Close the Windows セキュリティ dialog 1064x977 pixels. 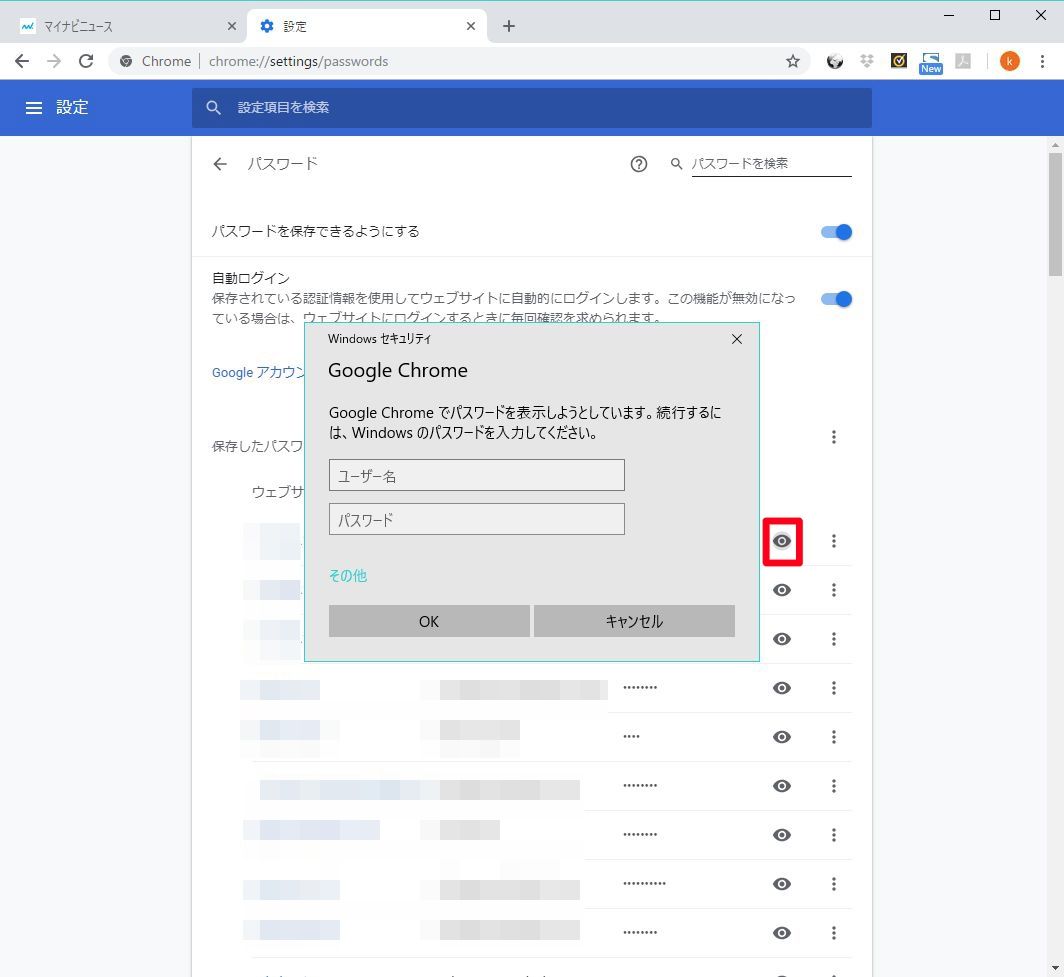pyautogui.click(x=737, y=339)
